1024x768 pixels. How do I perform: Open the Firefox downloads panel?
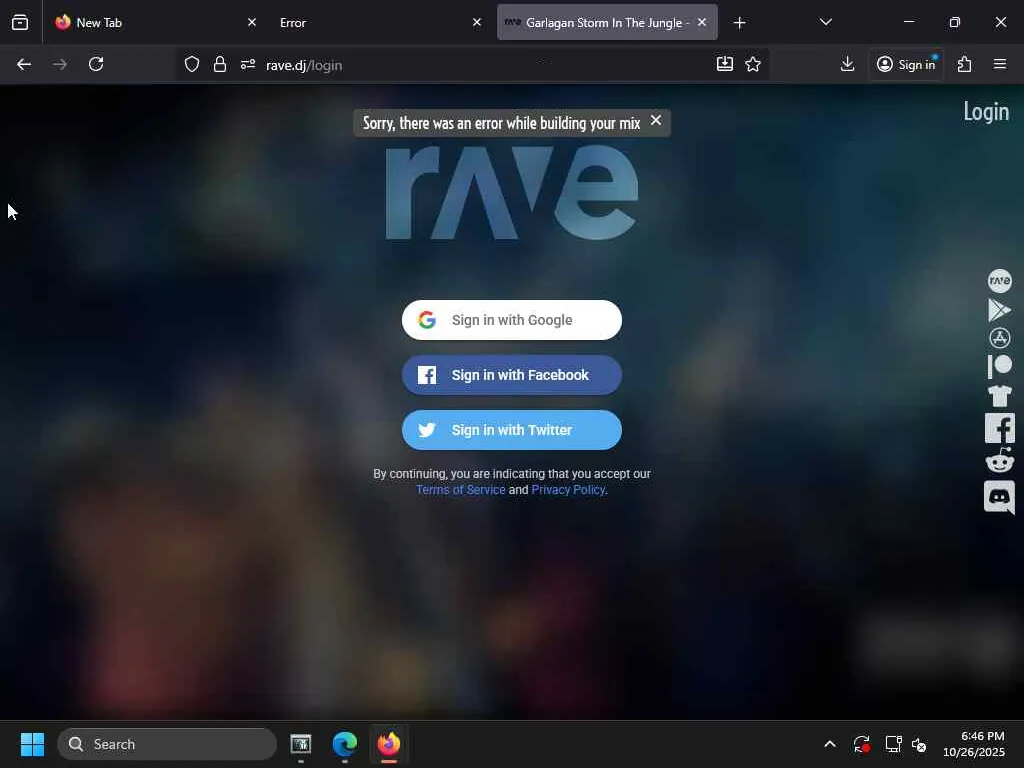tap(847, 64)
